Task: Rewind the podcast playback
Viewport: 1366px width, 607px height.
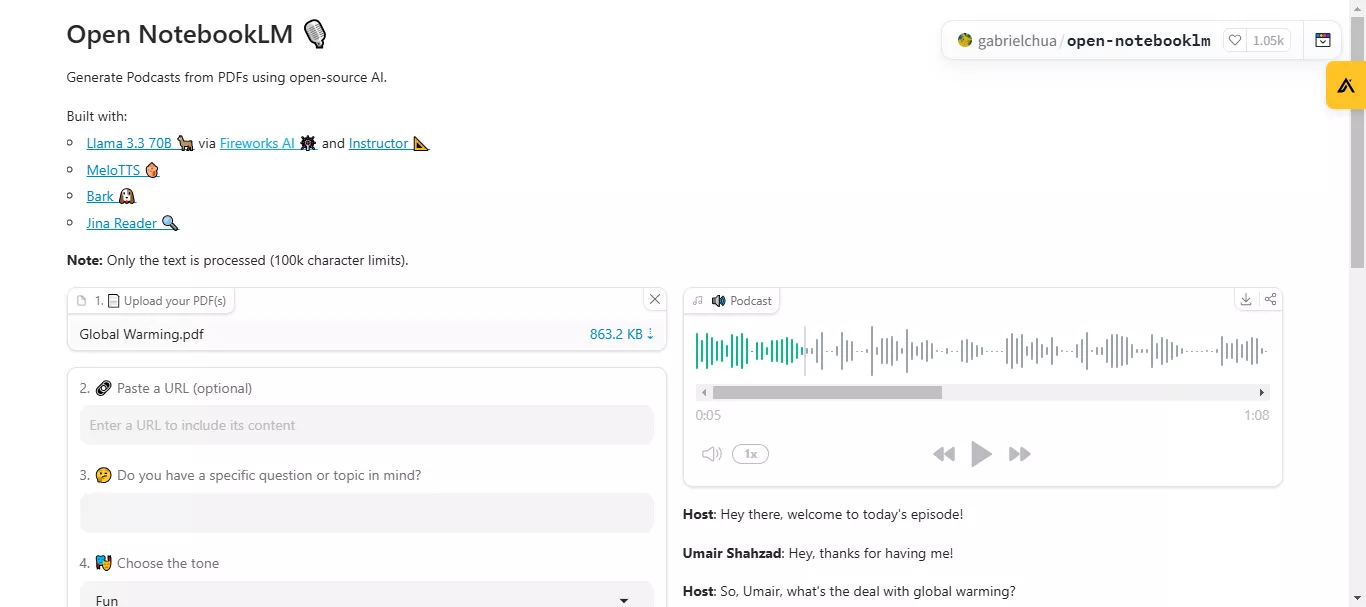Action: coord(943,453)
